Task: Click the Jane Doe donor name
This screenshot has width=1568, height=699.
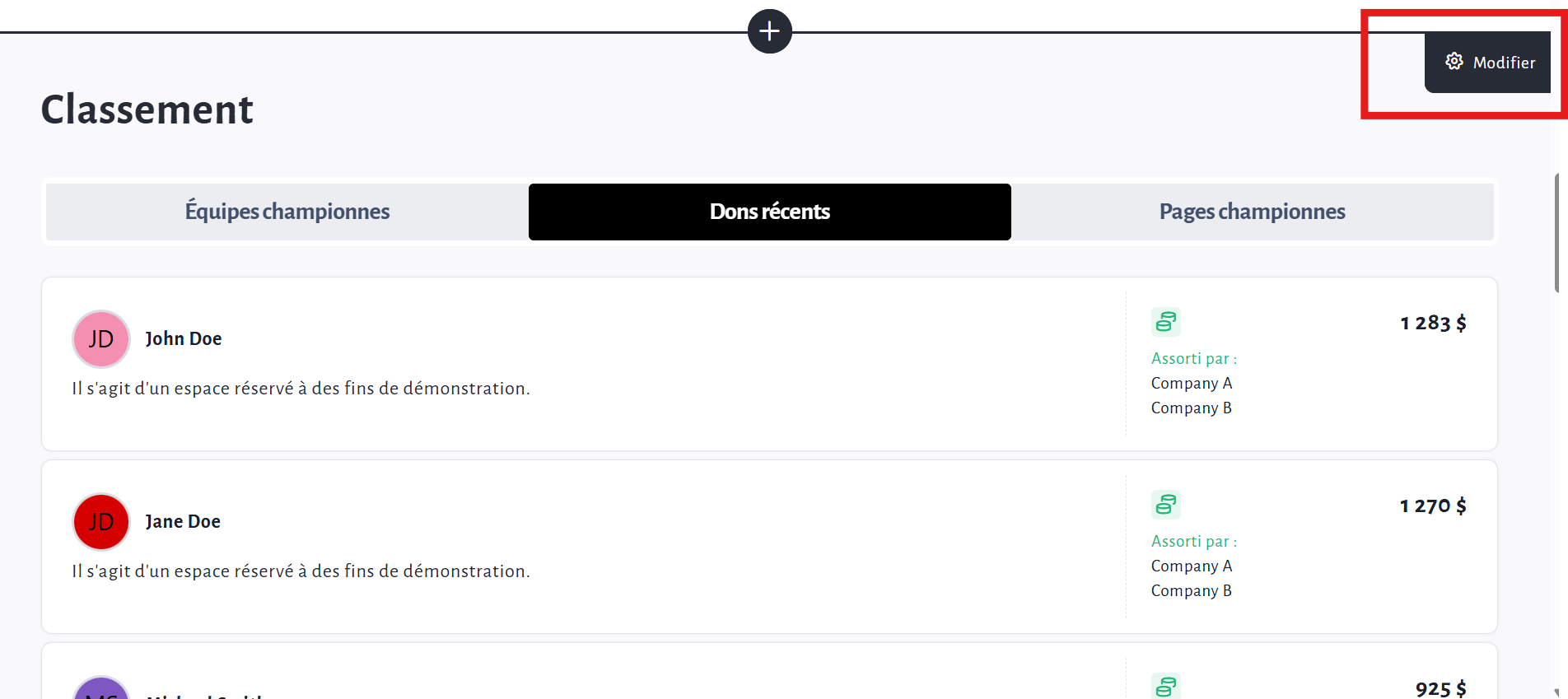Action: (183, 521)
